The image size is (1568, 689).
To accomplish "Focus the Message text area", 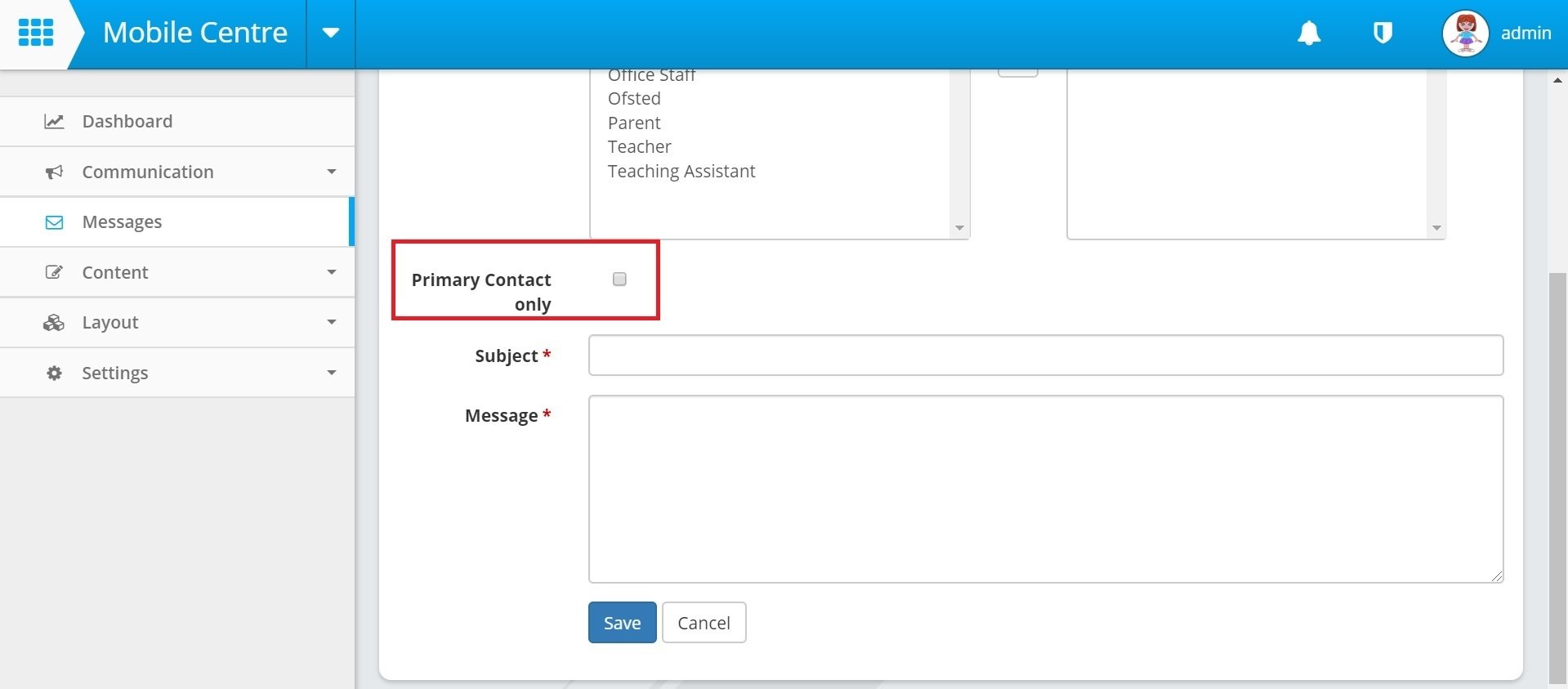I will [x=1046, y=490].
